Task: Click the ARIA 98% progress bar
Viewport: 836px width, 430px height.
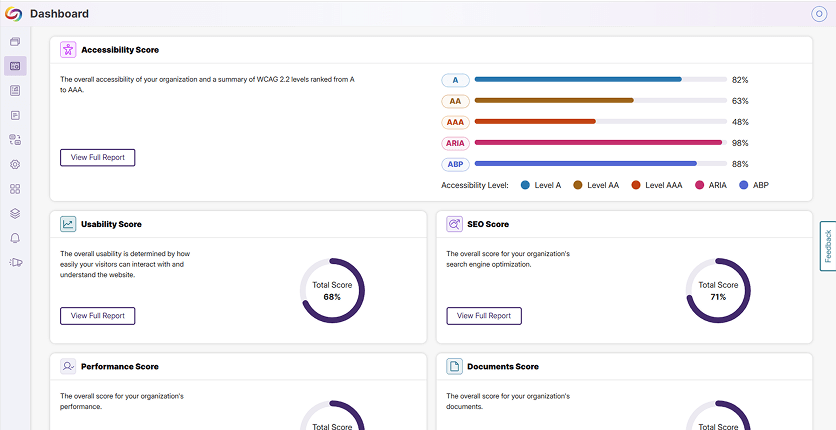Action: [598, 143]
